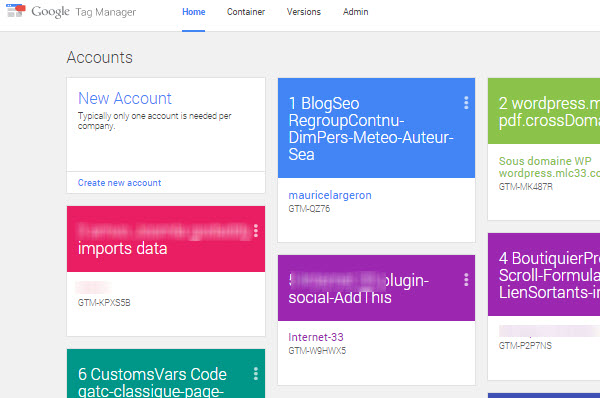Select the 6 CustomsVars Code account title

pyautogui.click(x=152, y=383)
